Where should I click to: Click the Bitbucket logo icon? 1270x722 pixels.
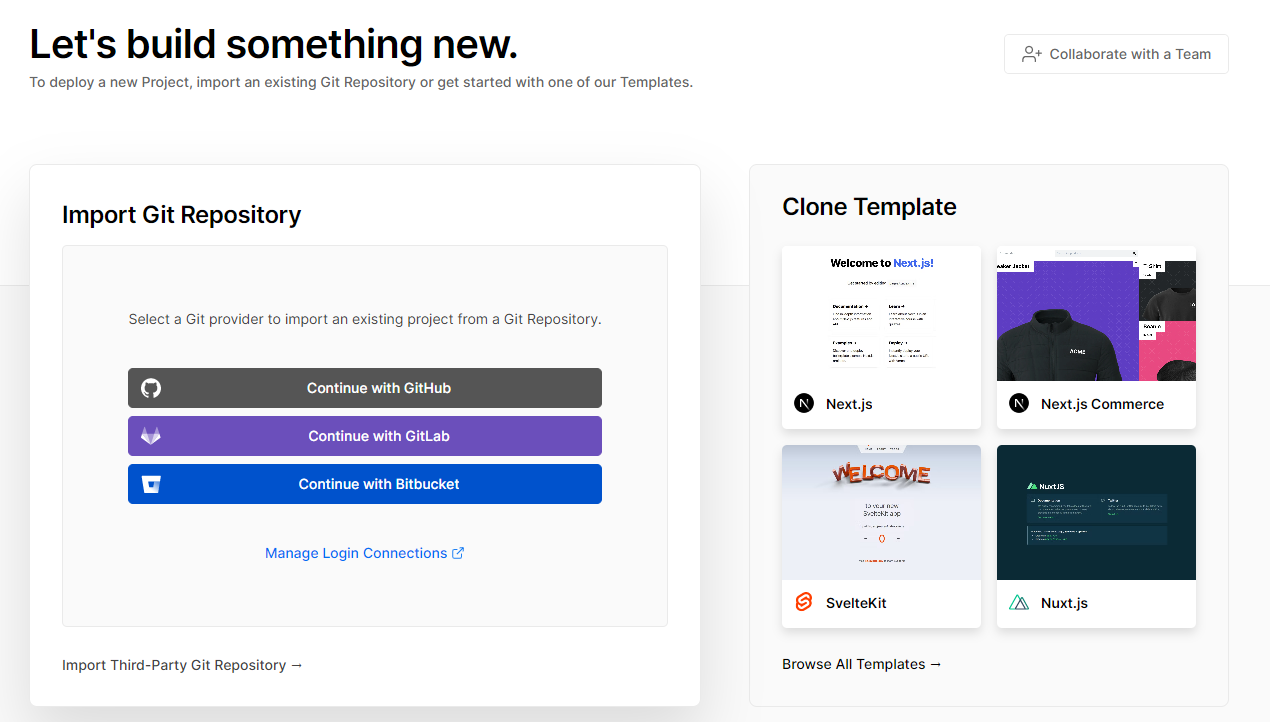pos(151,484)
